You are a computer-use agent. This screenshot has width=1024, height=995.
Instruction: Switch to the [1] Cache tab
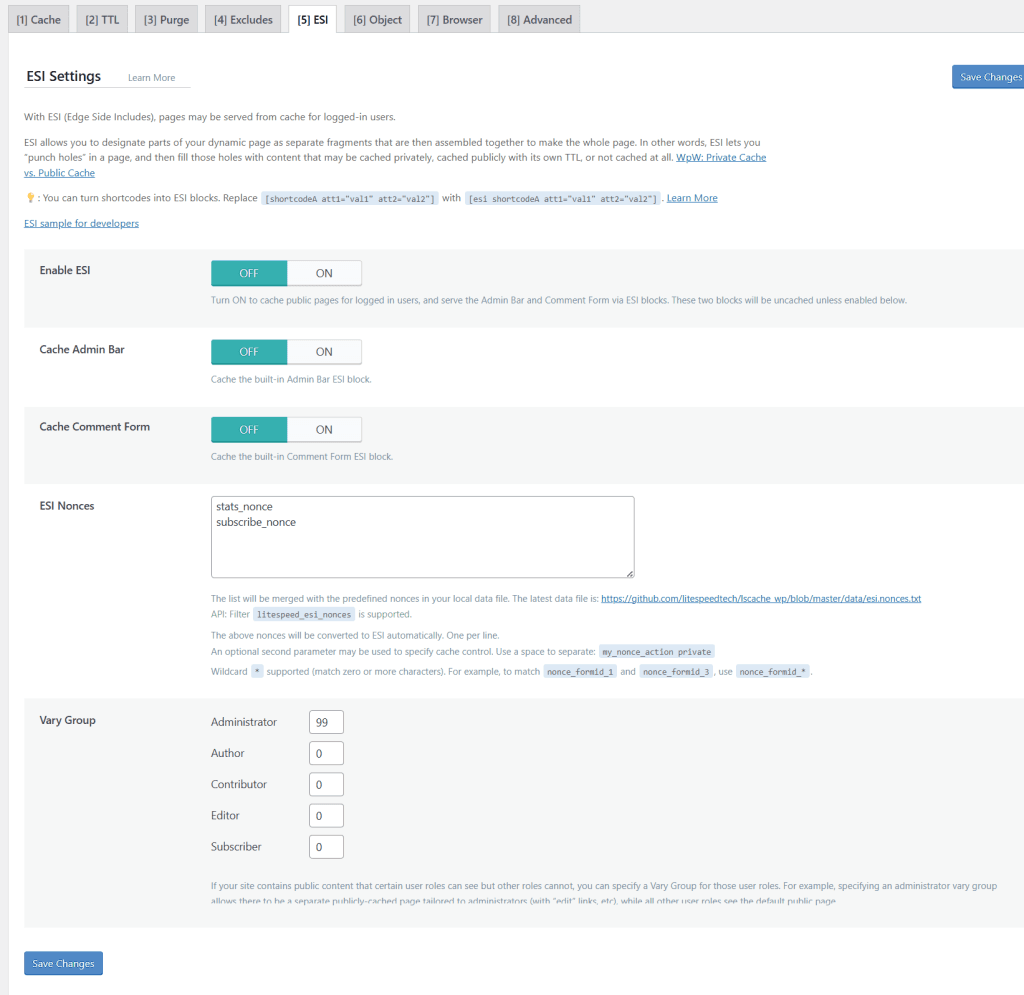point(38,18)
